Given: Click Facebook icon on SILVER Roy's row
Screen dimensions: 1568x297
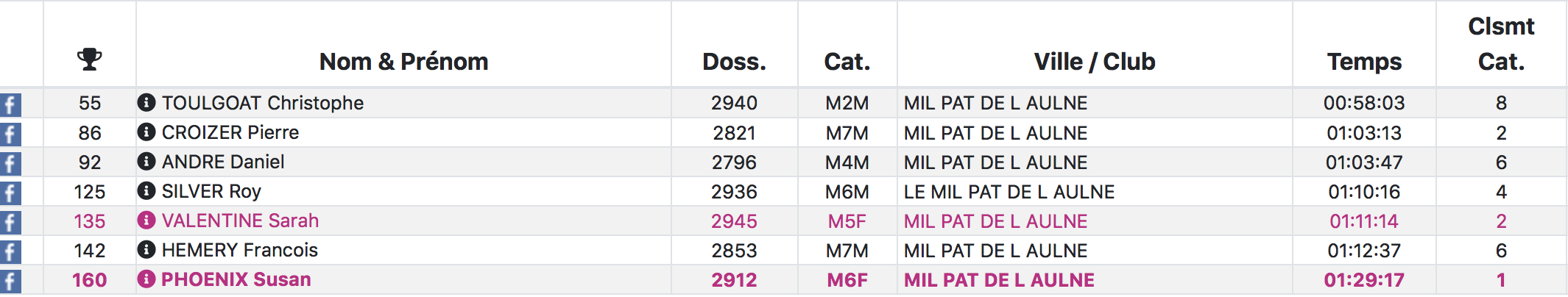Looking at the screenshot, I should point(10,193).
